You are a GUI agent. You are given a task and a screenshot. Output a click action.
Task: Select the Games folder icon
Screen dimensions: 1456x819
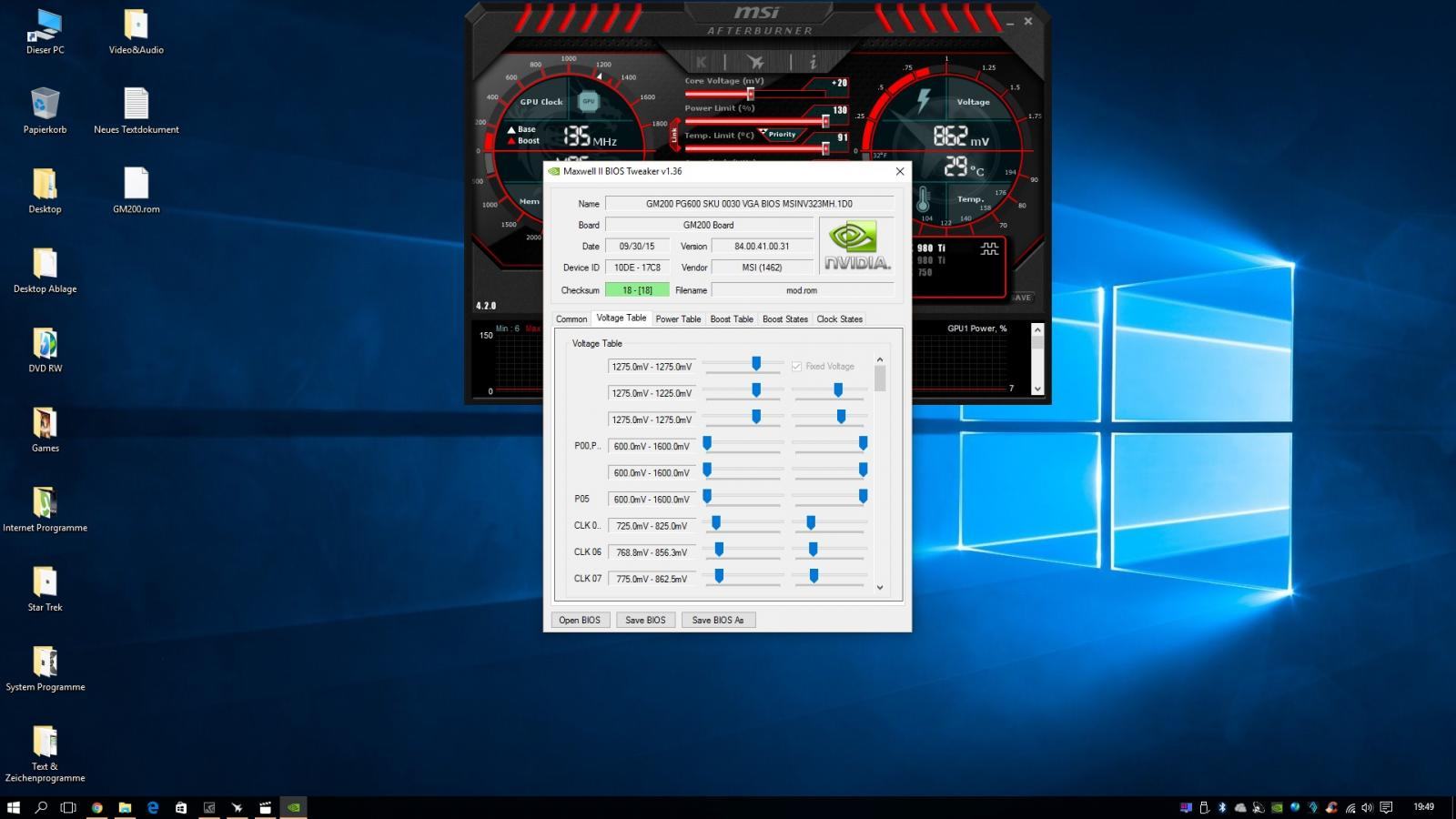pos(45,430)
